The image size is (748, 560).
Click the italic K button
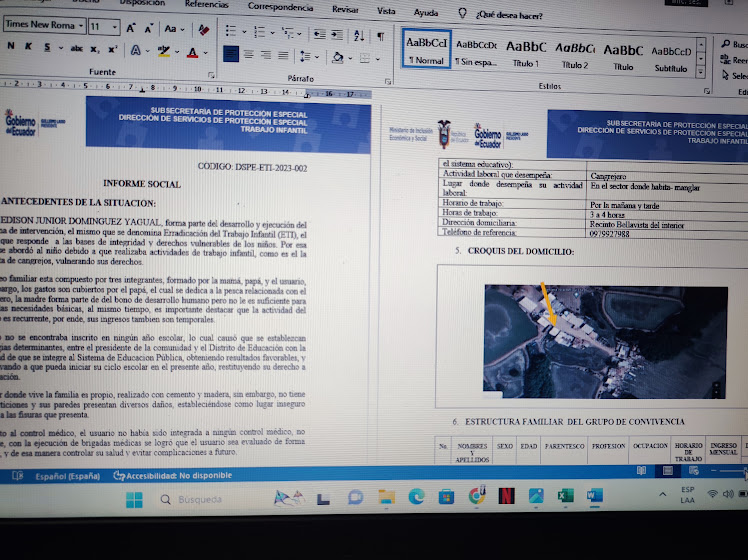point(30,47)
